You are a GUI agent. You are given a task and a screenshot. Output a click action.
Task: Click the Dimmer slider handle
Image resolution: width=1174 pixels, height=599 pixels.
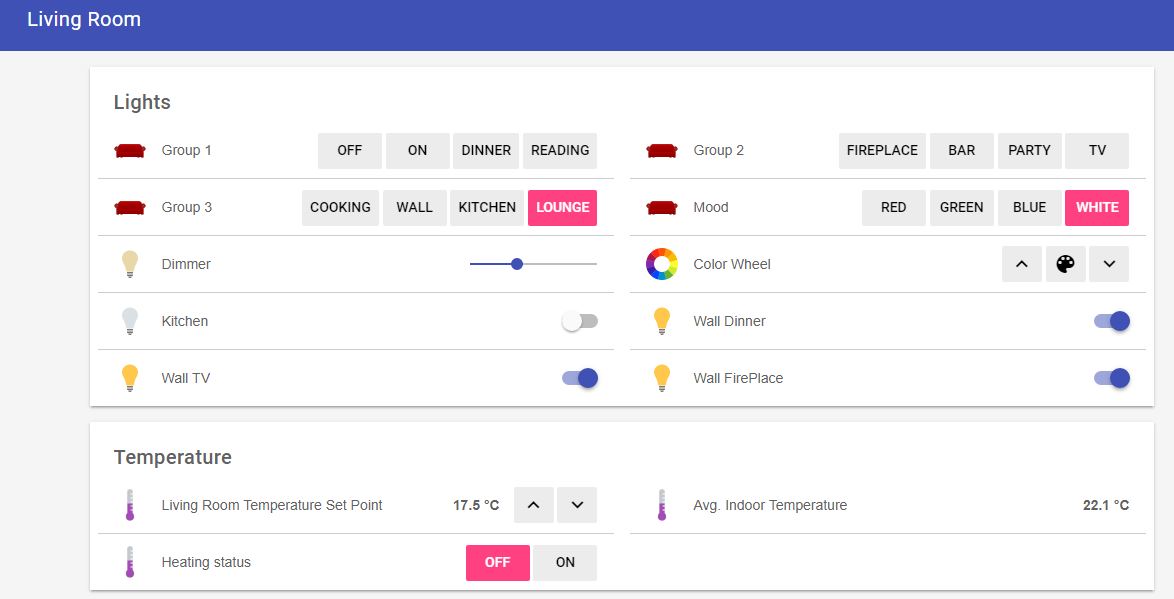click(x=517, y=264)
